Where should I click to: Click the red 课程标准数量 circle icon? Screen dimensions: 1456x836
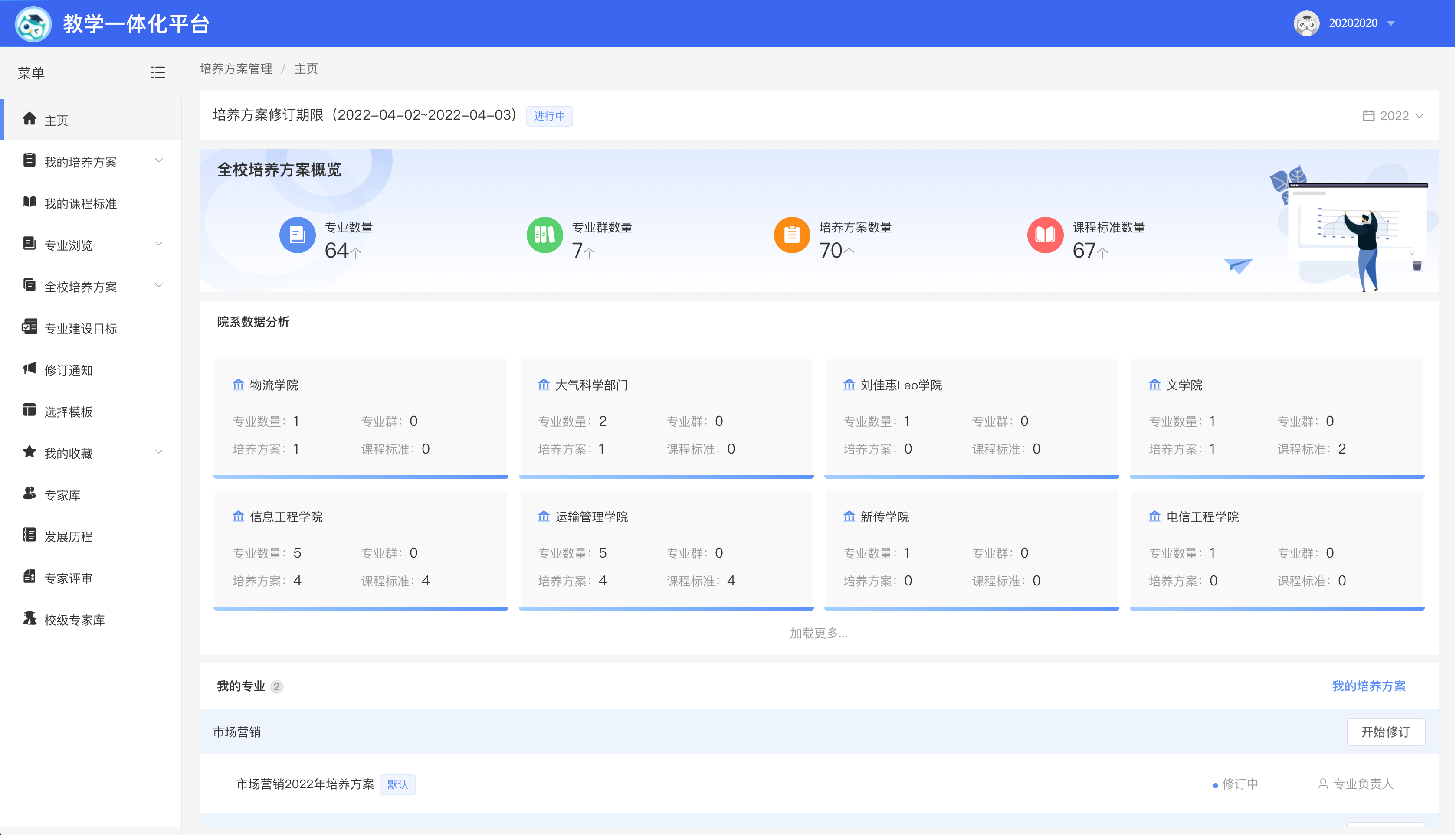tap(1045, 235)
